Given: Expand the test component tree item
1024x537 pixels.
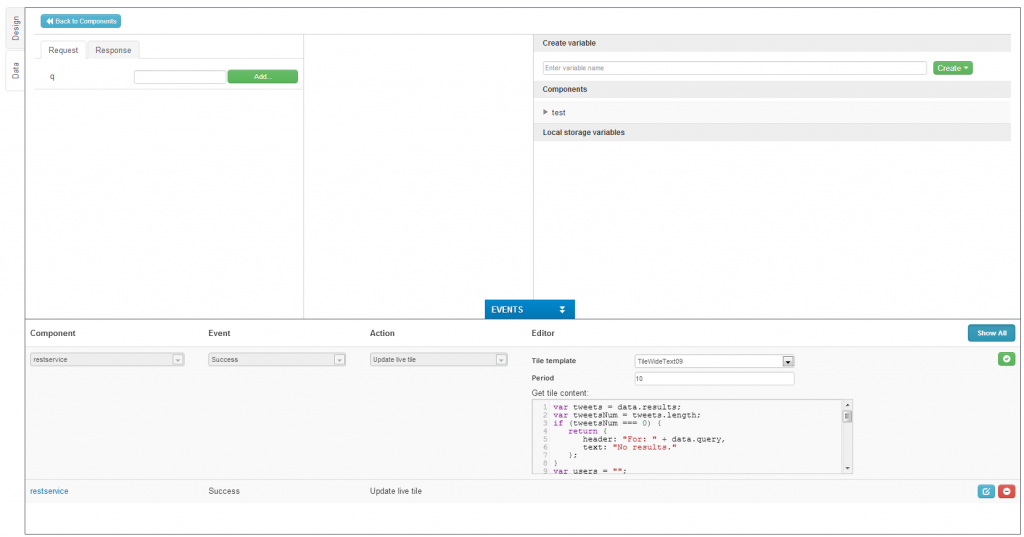Looking at the screenshot, I should pos(546,112).
